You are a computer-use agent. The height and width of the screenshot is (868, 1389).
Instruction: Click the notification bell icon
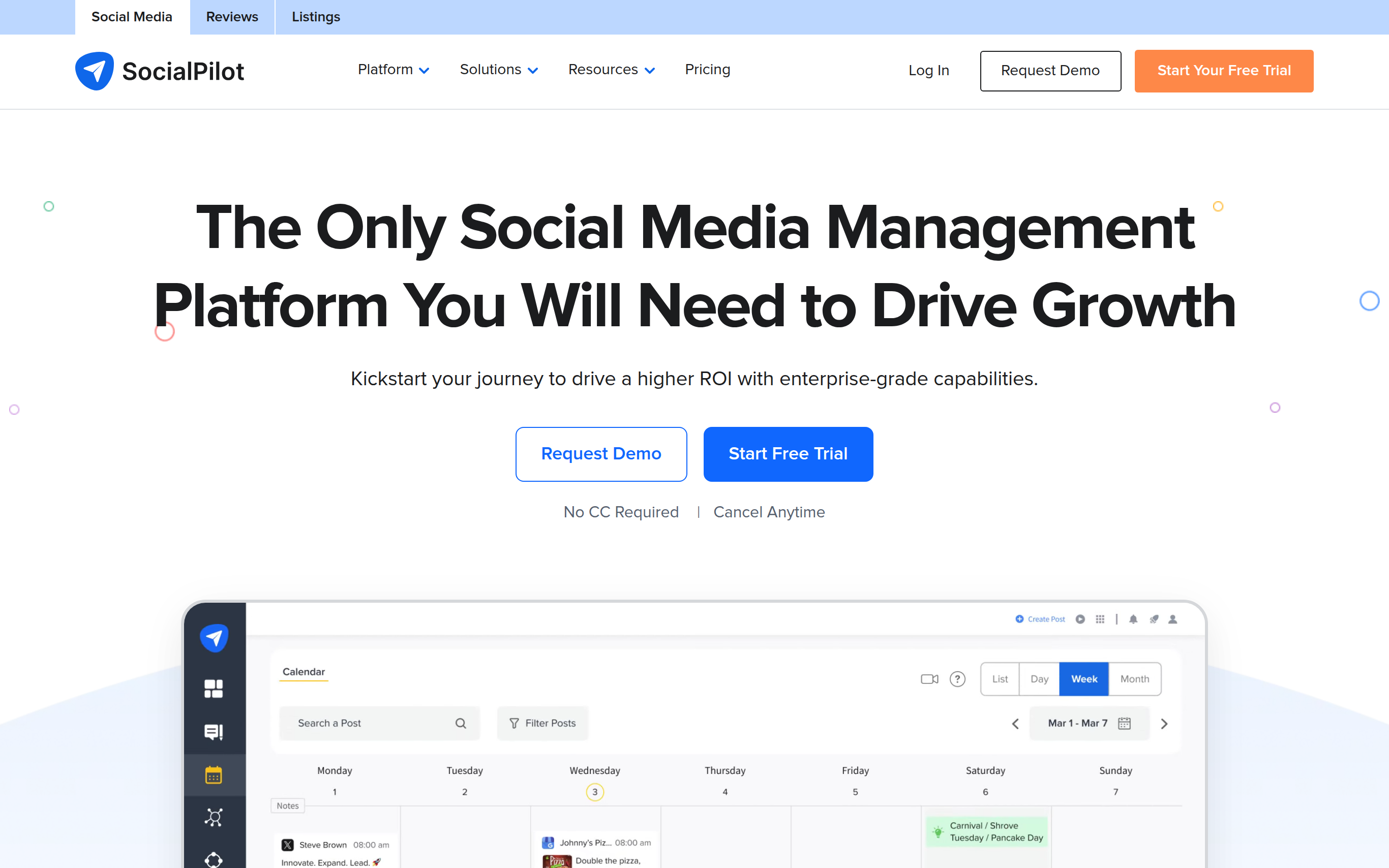(1133, 619)
